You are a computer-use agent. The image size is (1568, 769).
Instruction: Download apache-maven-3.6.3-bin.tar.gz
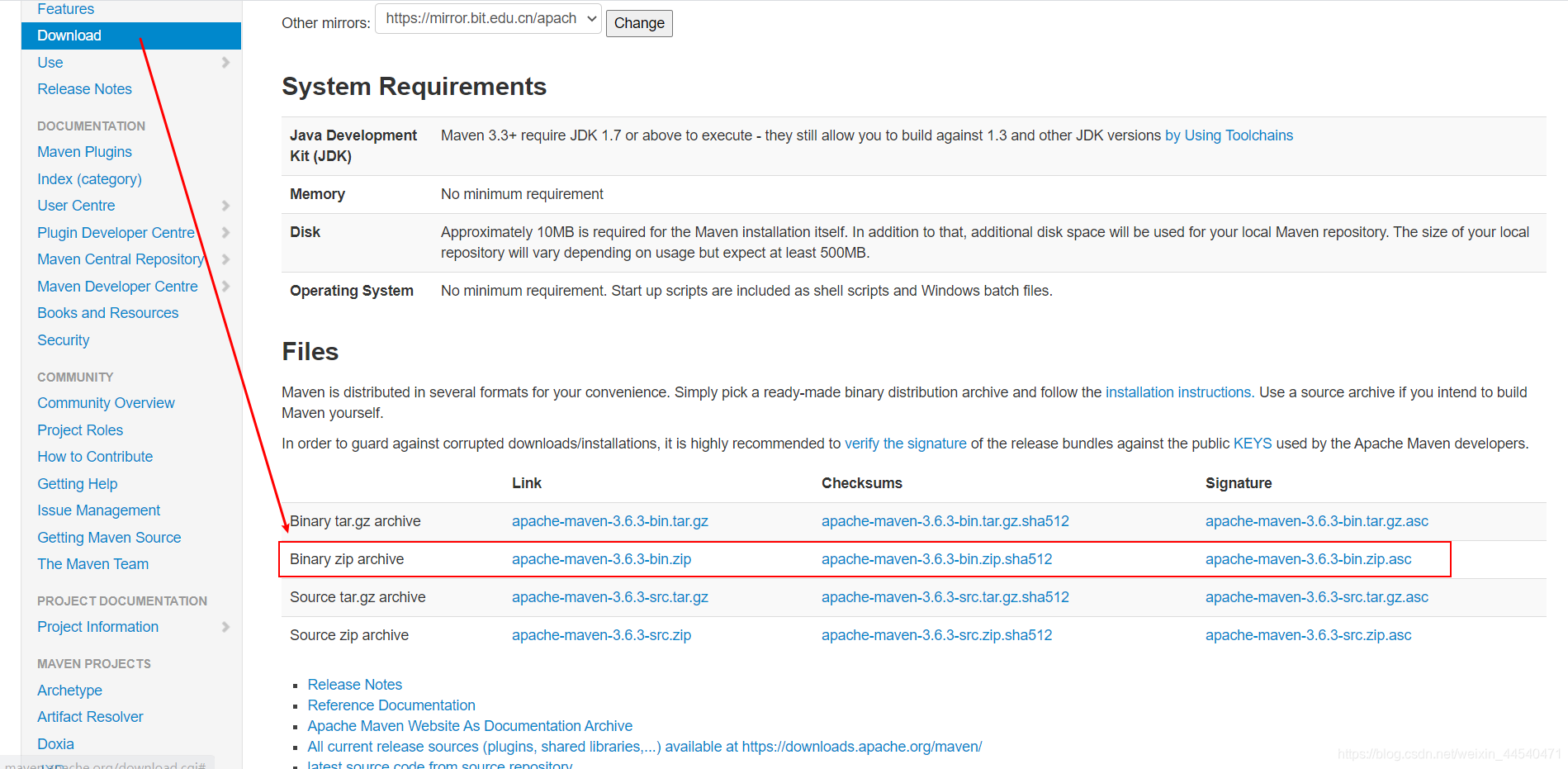tap(609, 521)
